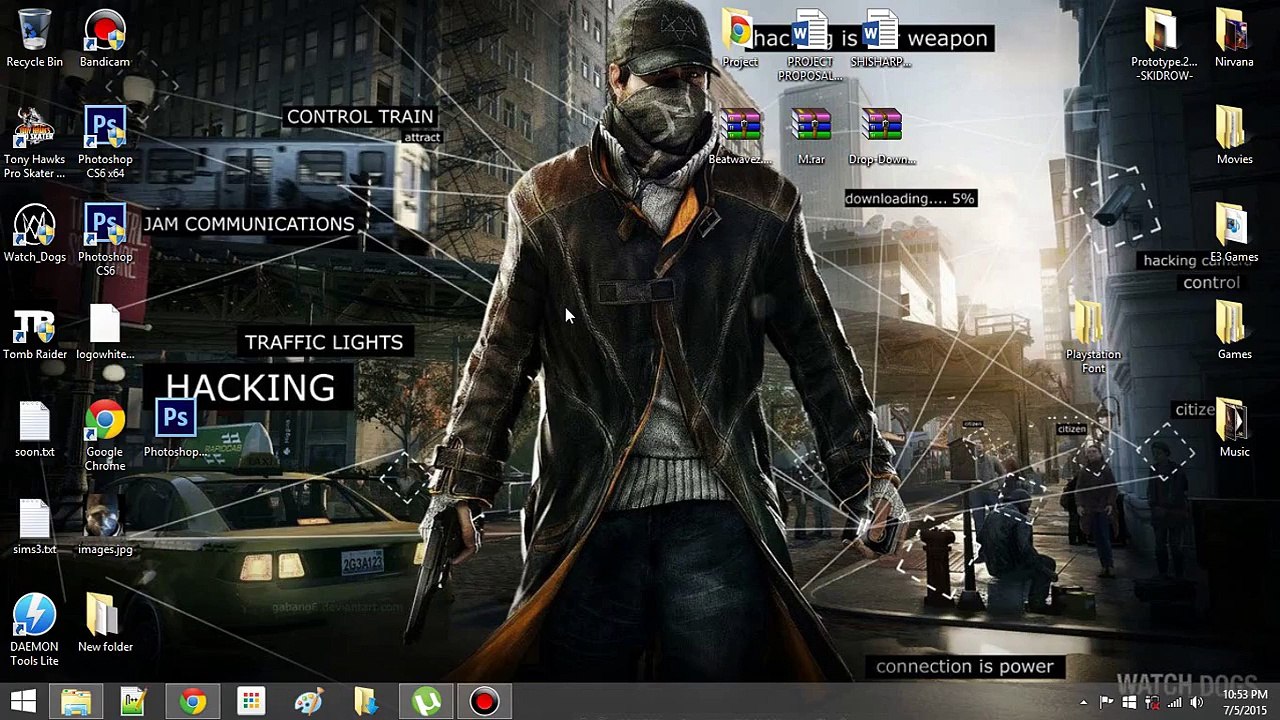Select the Project Chrome folder icon

point(740,40)
